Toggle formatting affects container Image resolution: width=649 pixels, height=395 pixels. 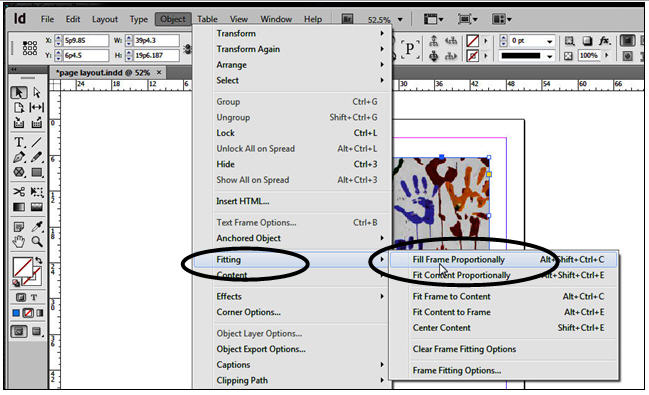click(20, 297)
